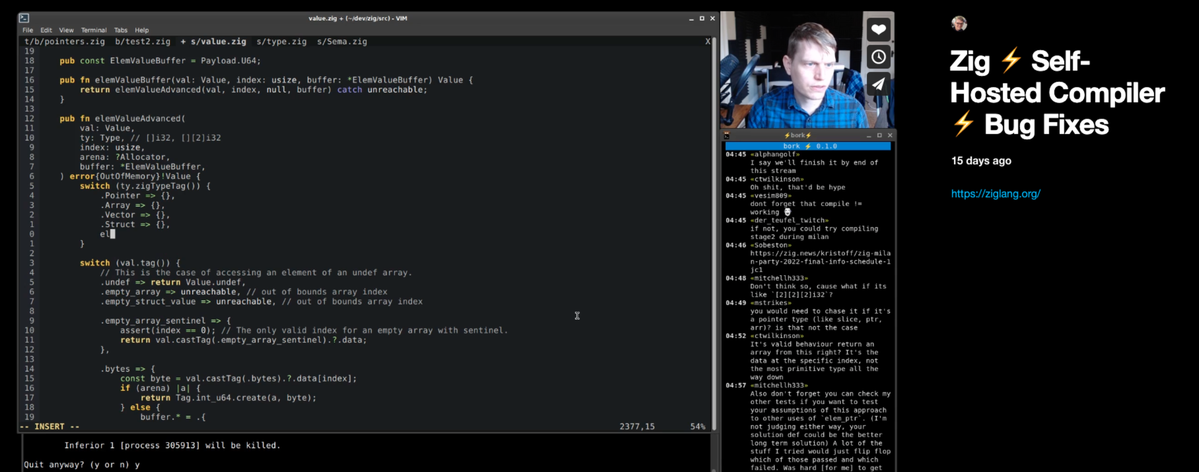Click 'pub fn elemValueAdvanced(' line

pyautogui.click(x=122, y=119)
